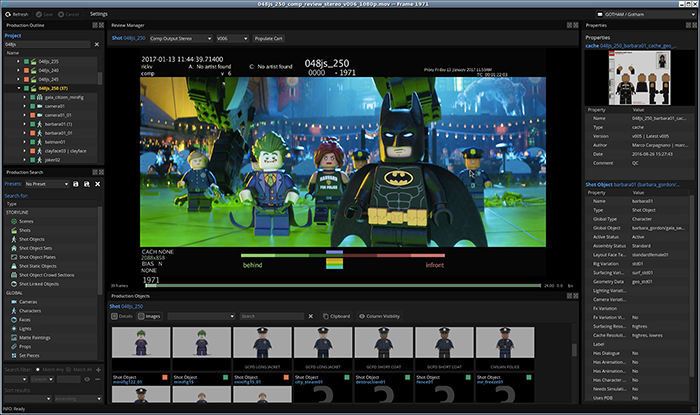The width and height of the screenshot is (700, 415).
Task: Clear Production Objects search with X
Action: [x=311, y=316]
